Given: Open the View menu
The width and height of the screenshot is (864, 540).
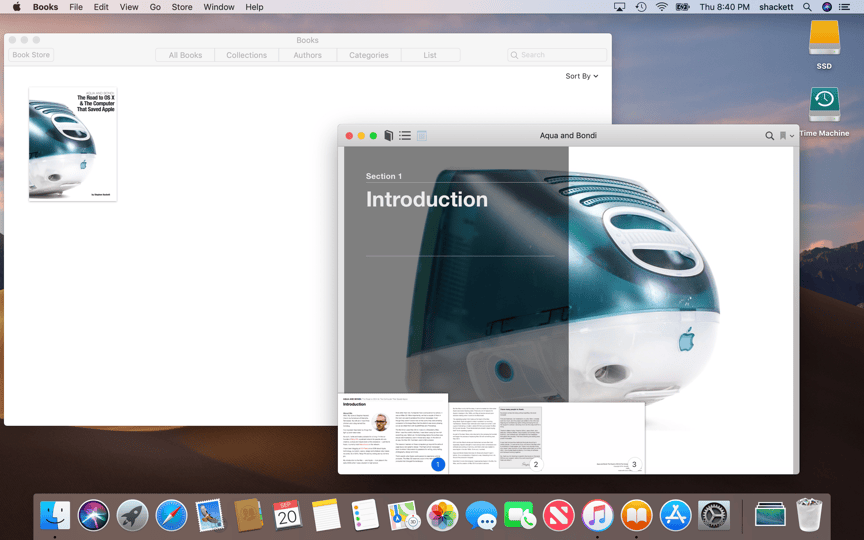Looking at the screenshot, I should [129, 7].
